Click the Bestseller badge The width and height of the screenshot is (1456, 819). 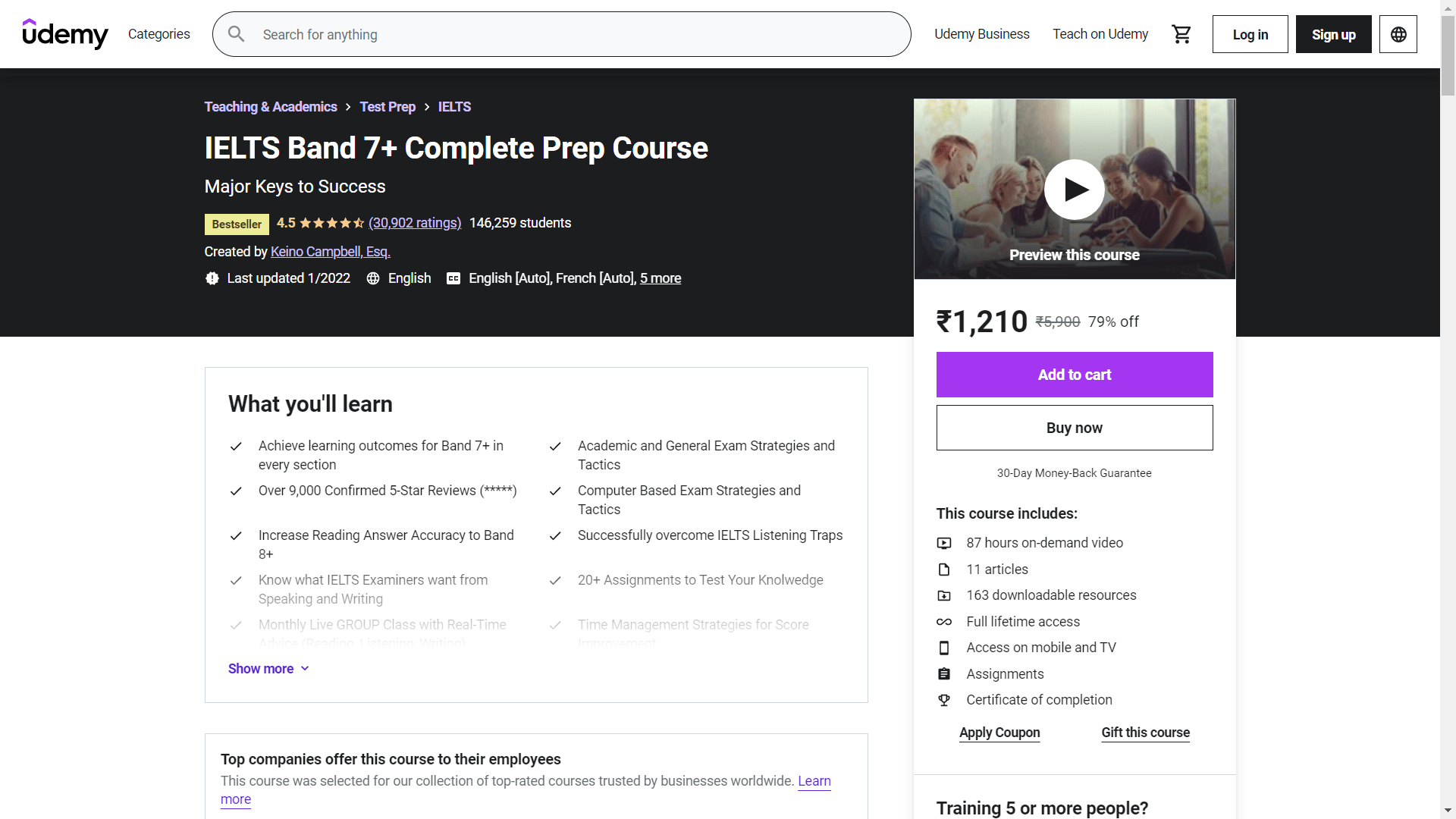237,224
